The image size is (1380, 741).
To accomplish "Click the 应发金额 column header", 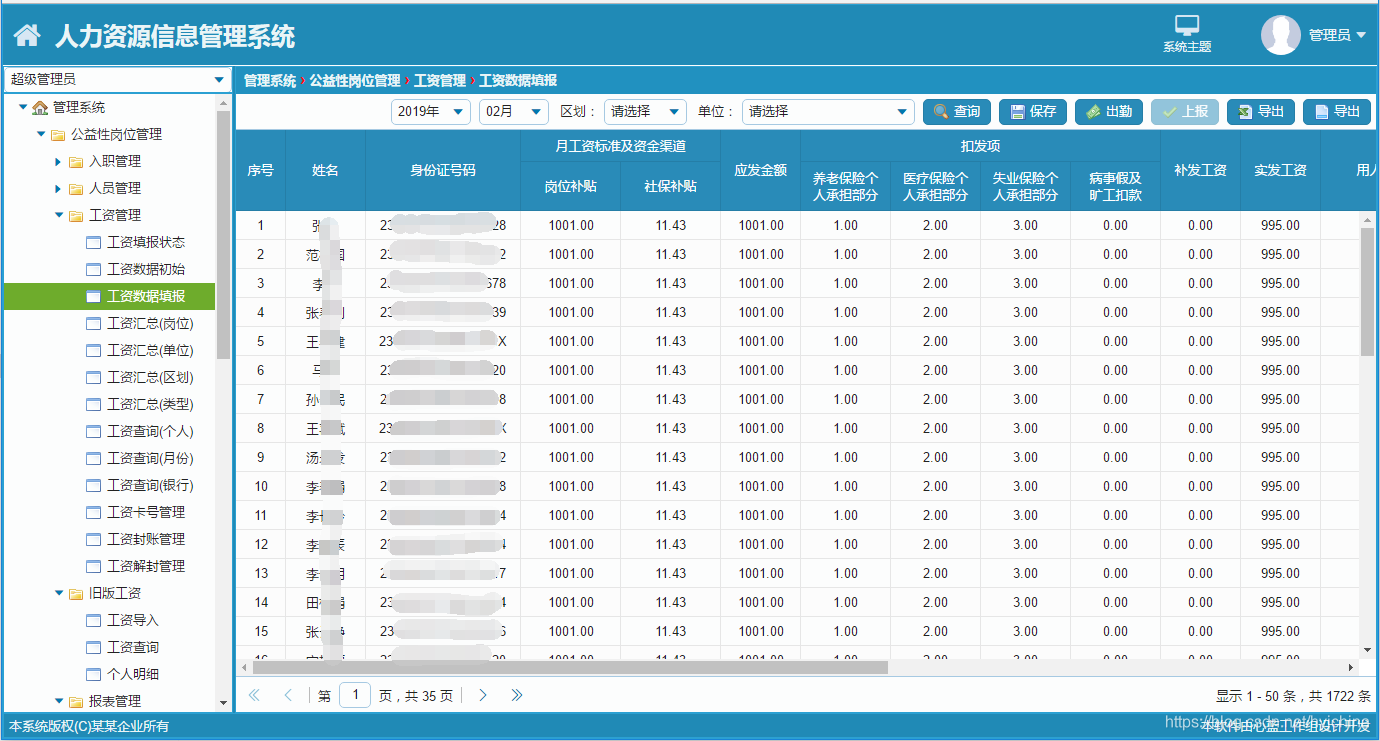I will coord(760,170).
